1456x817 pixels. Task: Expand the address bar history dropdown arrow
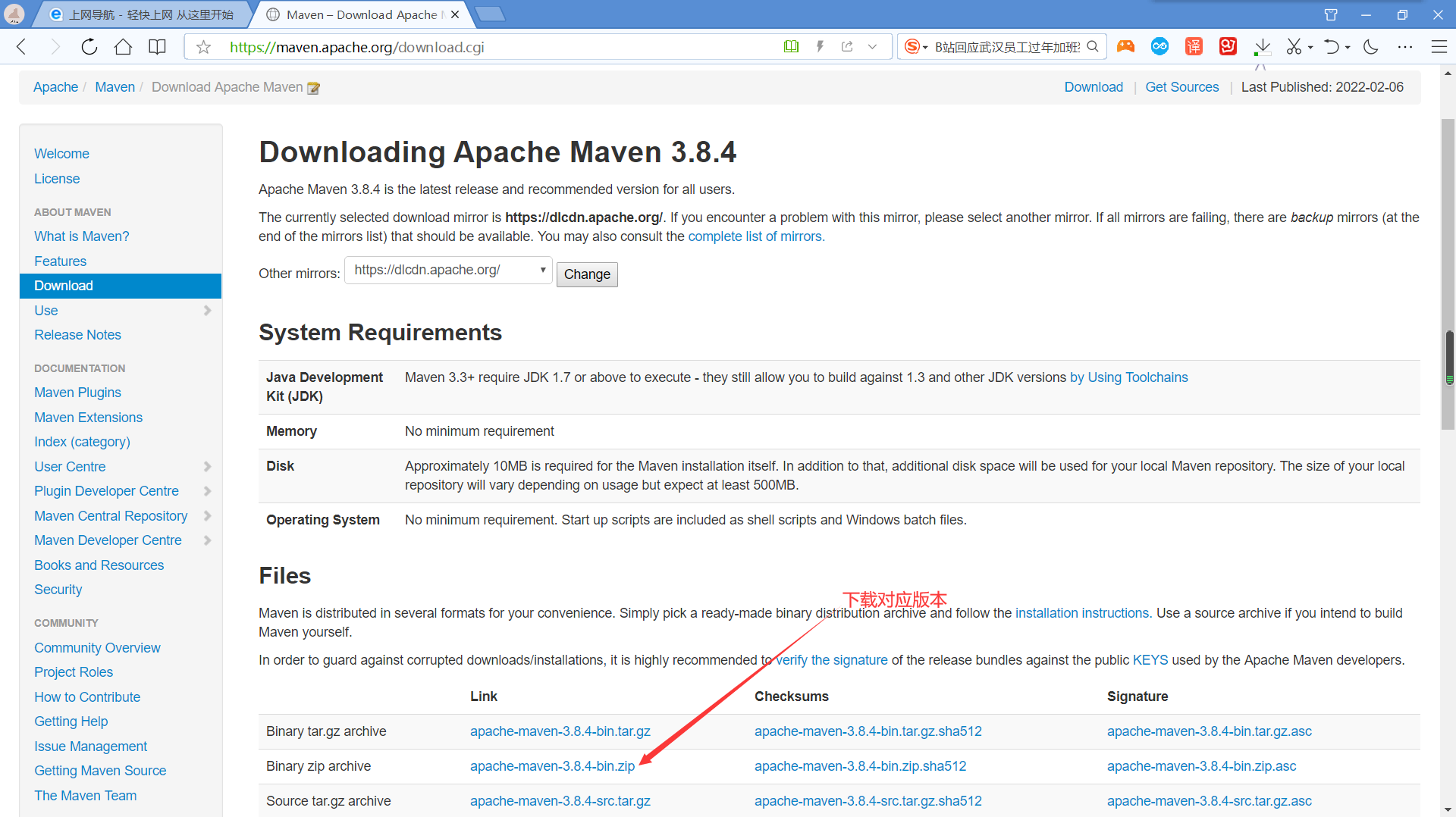873,47
